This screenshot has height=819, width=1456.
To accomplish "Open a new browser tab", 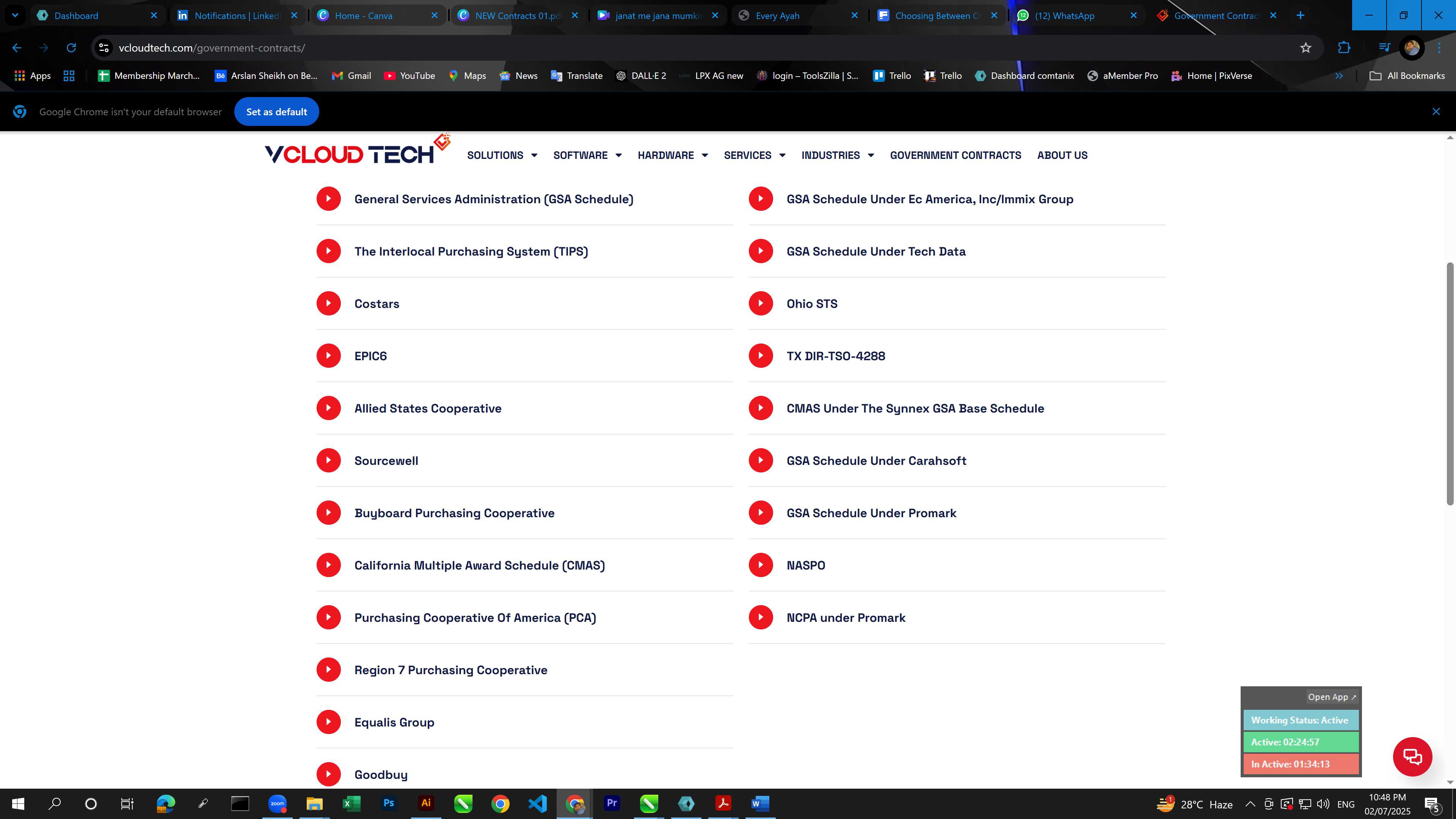I will coord(1300,15).
